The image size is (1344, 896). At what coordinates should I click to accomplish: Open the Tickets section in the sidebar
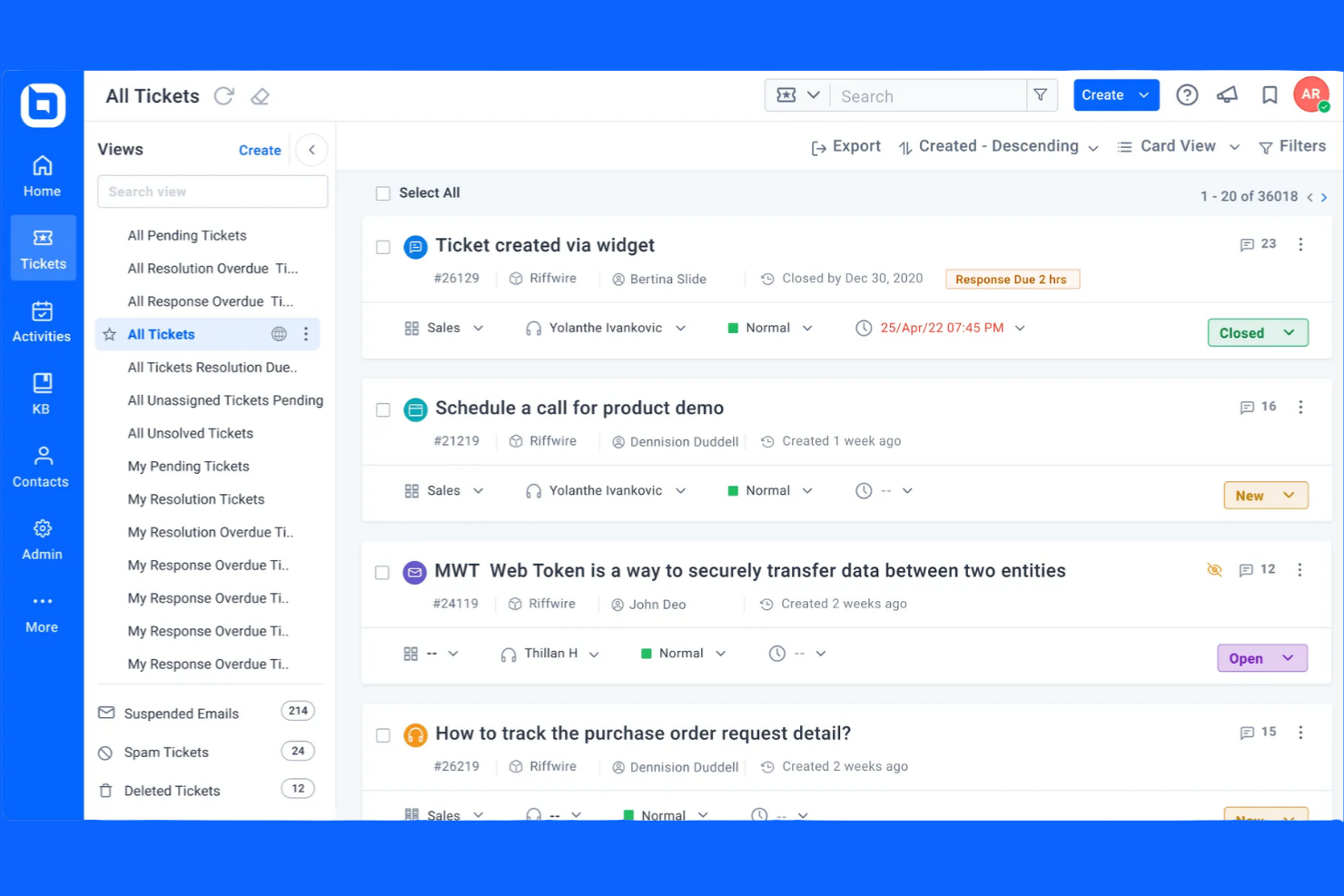(x=42, y=247)
